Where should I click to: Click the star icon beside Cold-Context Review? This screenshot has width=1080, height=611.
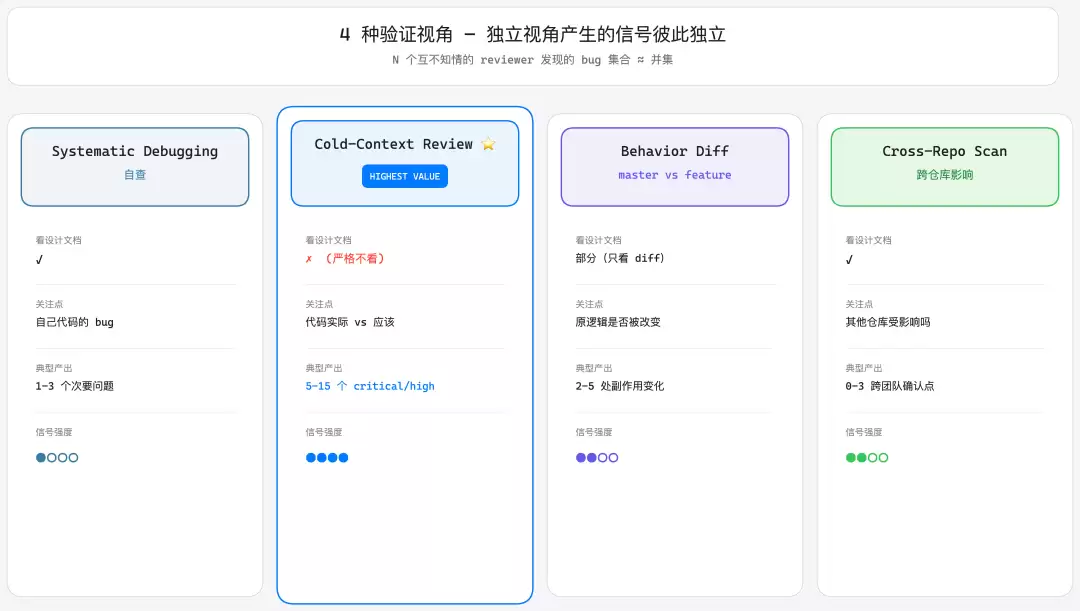tap(488, 144)
